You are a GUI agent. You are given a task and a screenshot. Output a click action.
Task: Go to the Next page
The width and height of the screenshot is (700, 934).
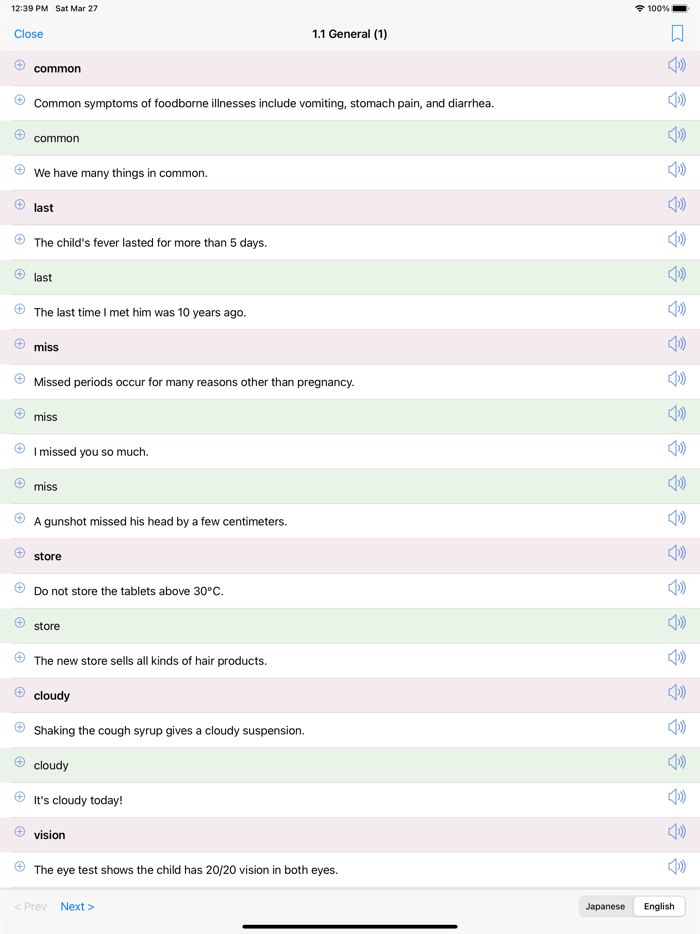tap(77, 906)
